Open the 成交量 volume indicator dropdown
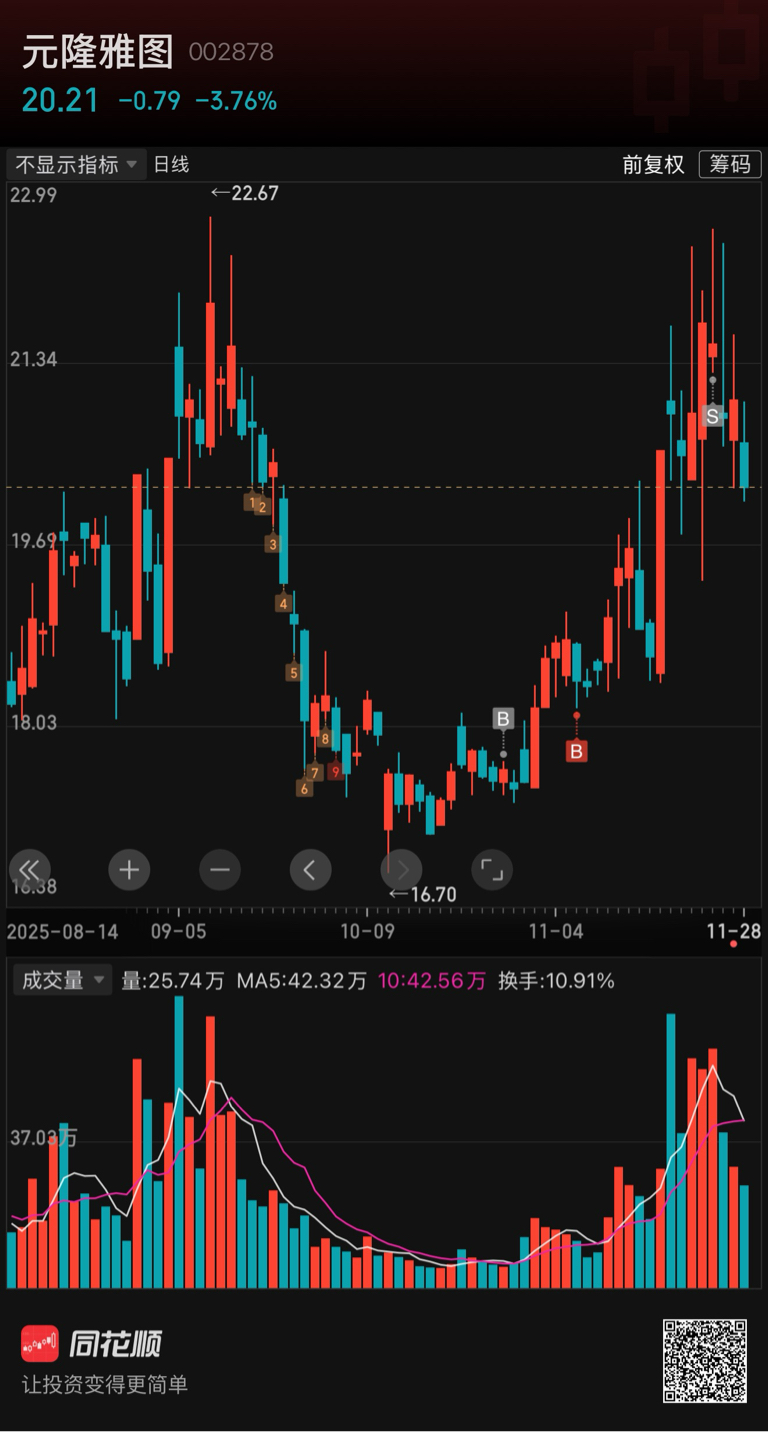The width and height of the screenshot is (768, 1432). coord(61,980)
